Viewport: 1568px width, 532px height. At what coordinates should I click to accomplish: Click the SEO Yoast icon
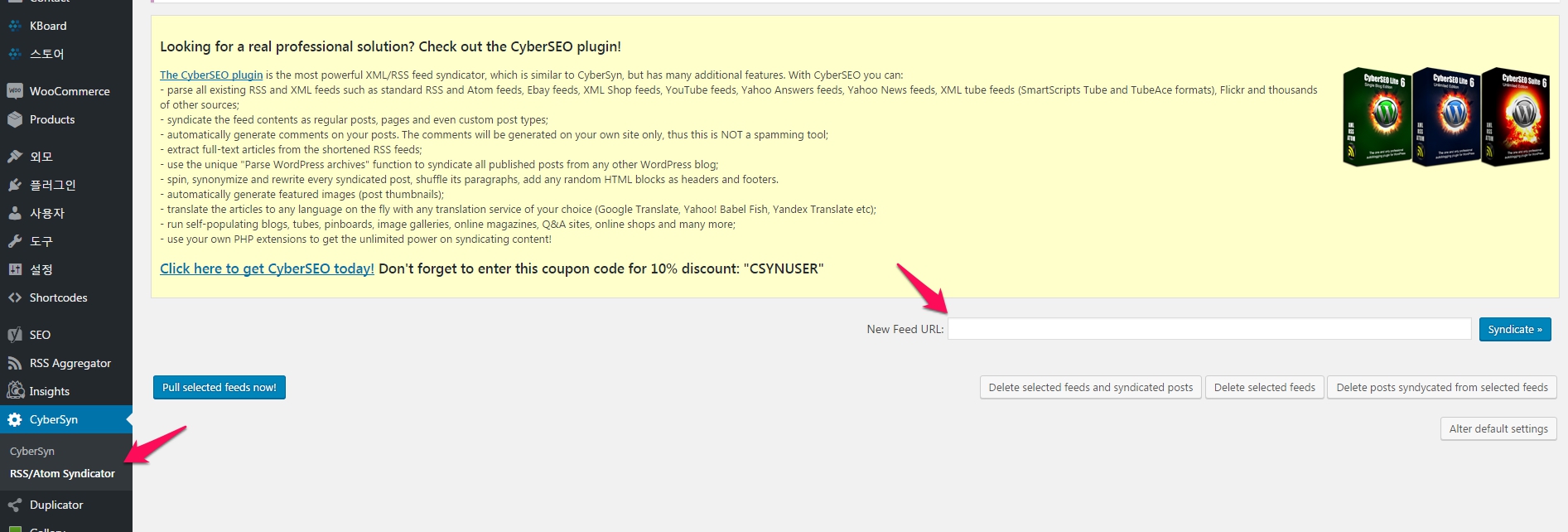[15, 335]
